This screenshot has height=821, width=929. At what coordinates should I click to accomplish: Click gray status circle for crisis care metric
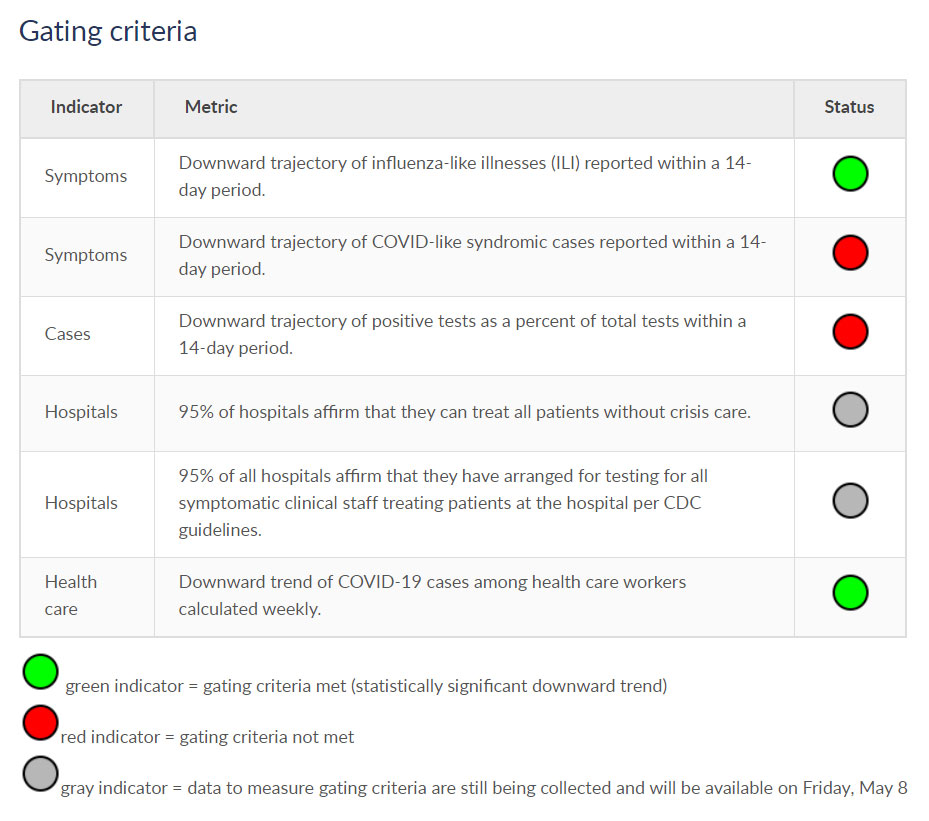click(850, 410)
